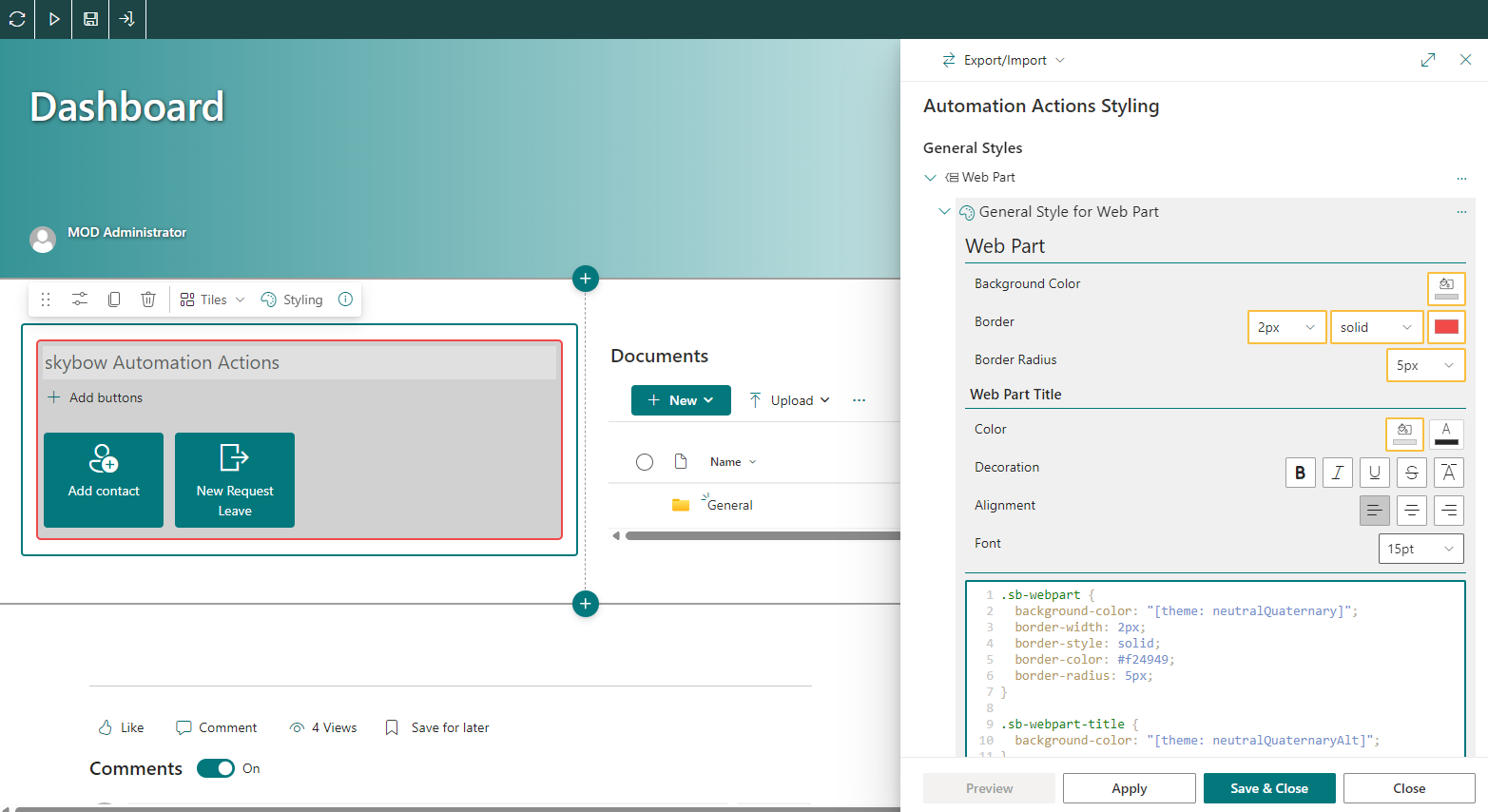Click the Comment button

click(217, 727)
